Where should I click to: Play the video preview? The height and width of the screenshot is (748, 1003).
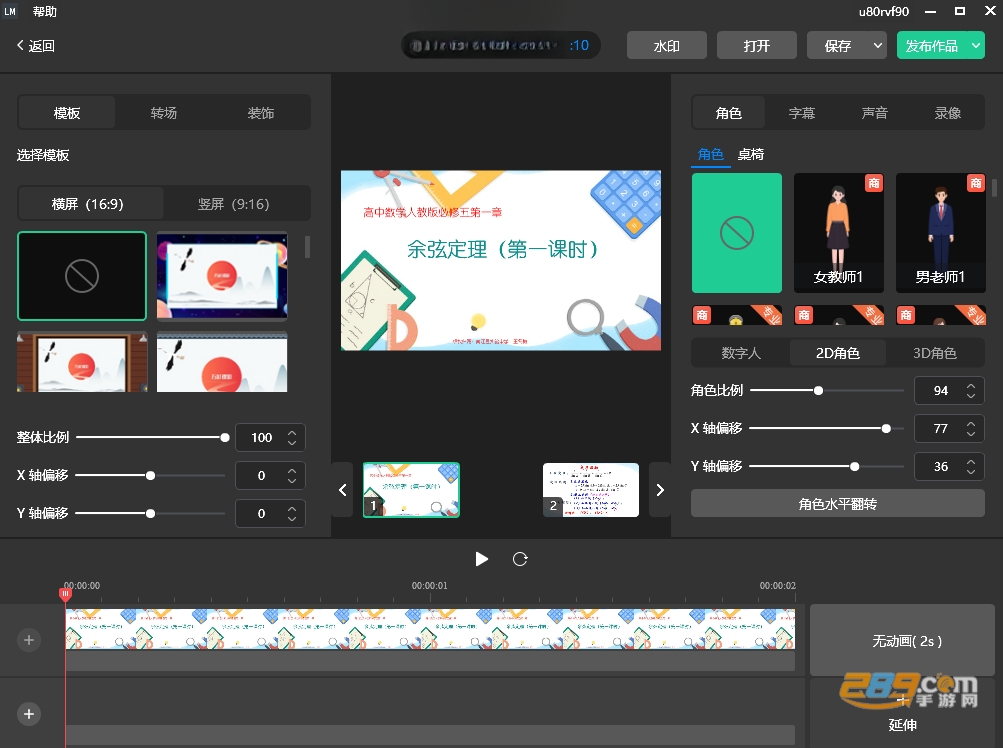click(482, 559)
